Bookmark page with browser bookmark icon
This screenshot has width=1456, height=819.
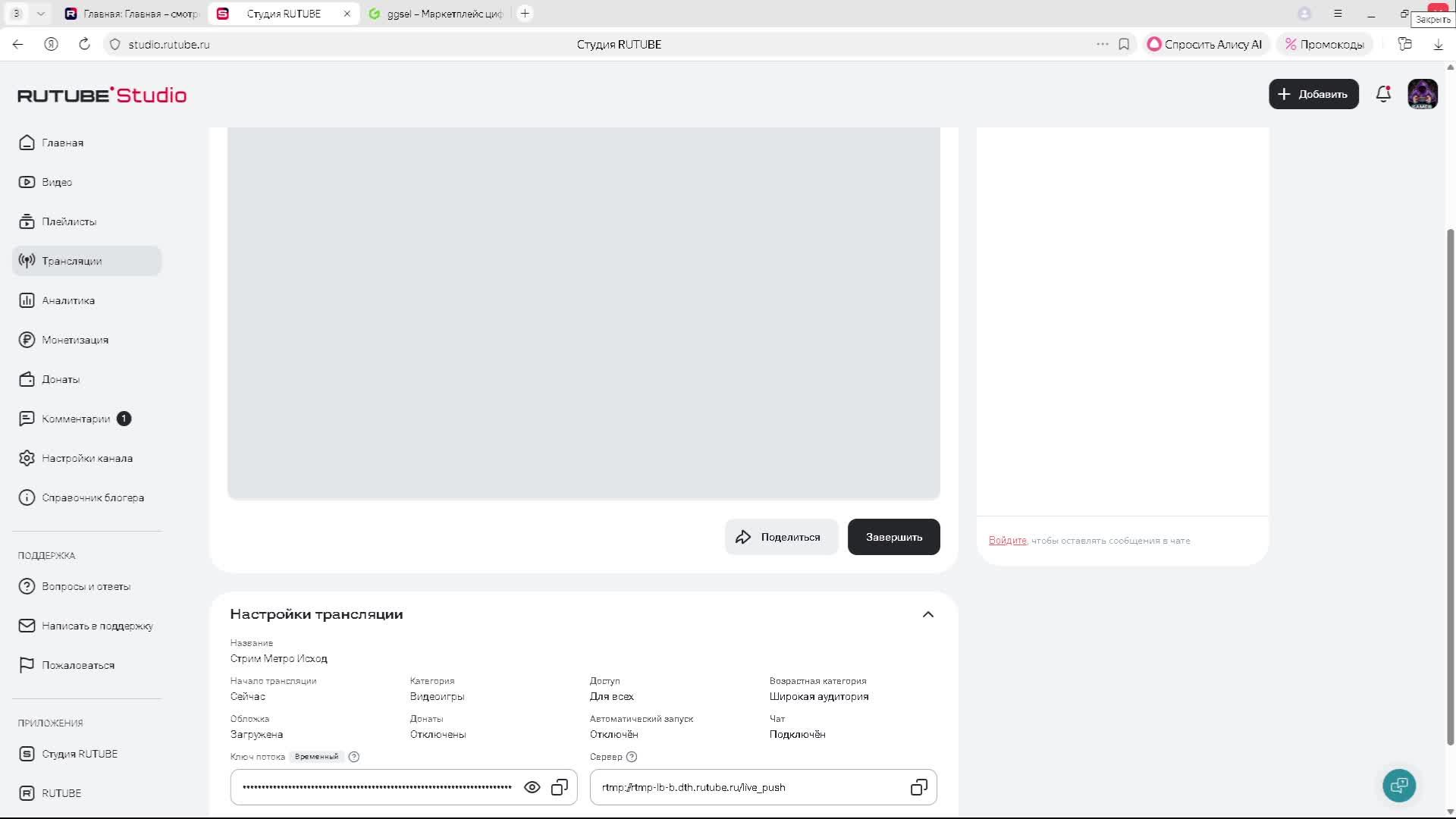click(1124, 44)
